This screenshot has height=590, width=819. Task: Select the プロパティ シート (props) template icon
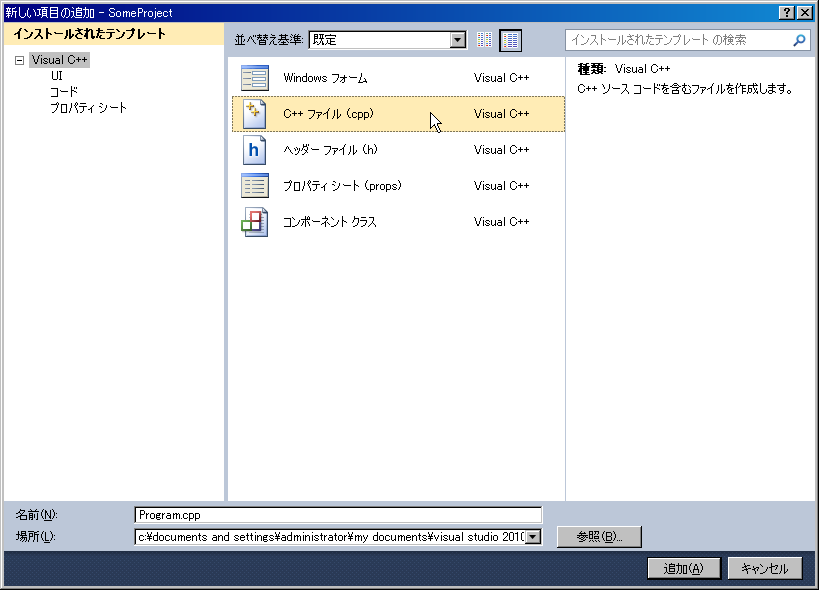pos(255,186)
